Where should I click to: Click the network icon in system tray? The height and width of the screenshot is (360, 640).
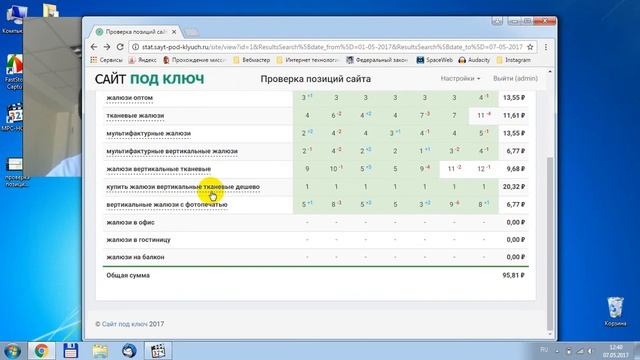coord(580,351)
